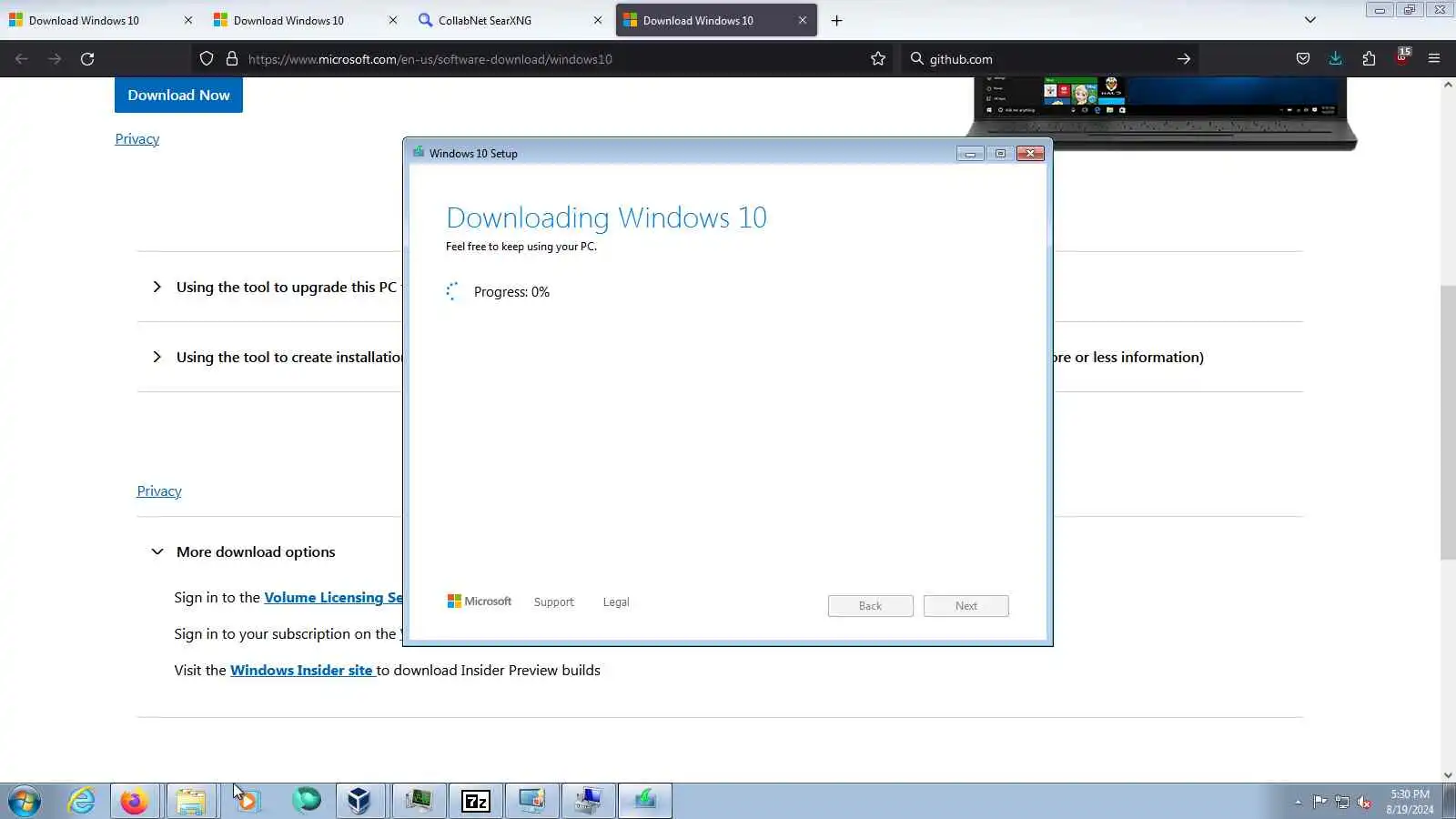Viewport: 1456px width, 819px height.
Task: Open the Extensions puzzle icon
Action: tap(1369, 59)
